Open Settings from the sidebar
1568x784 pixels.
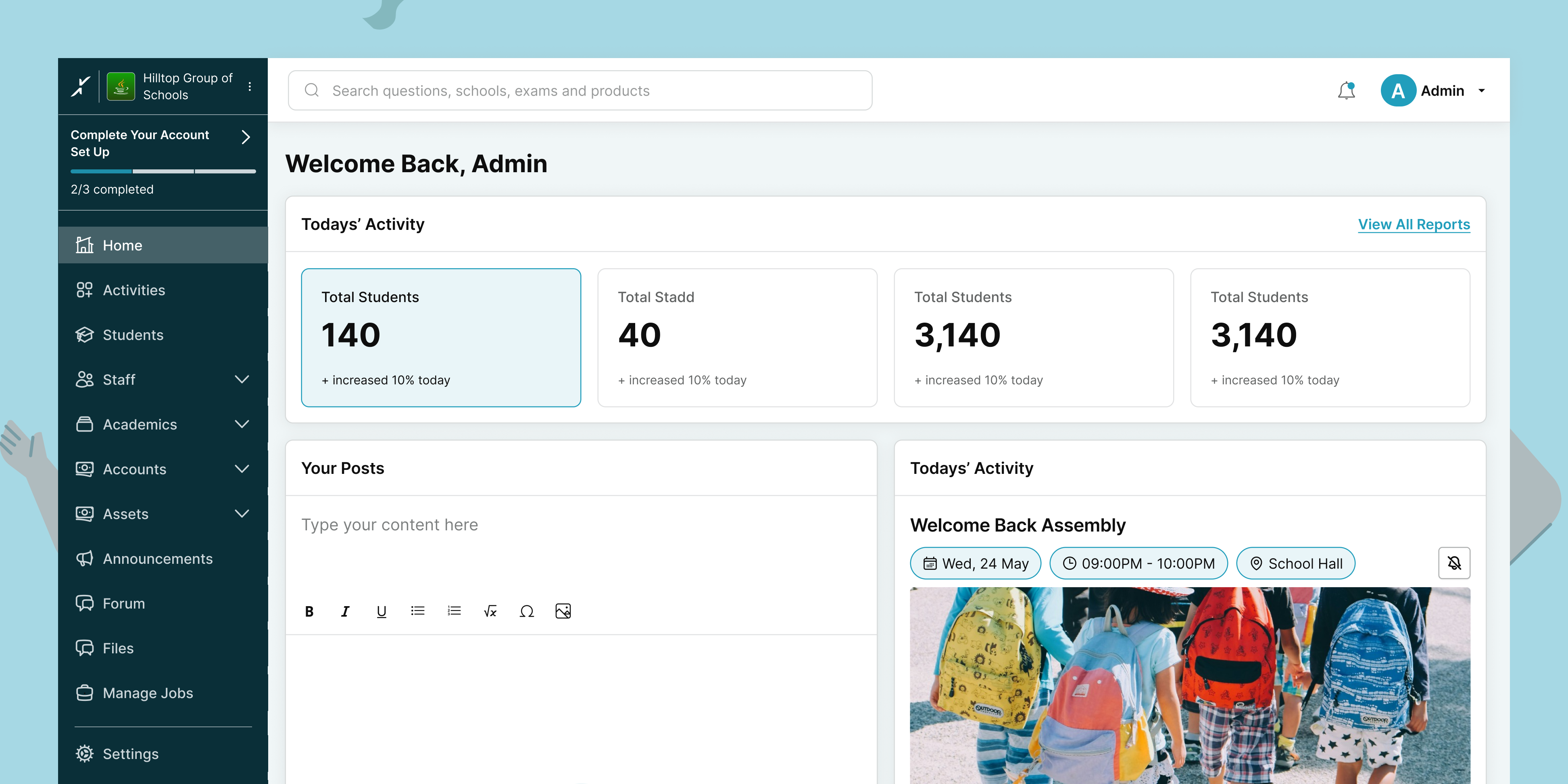163,754
